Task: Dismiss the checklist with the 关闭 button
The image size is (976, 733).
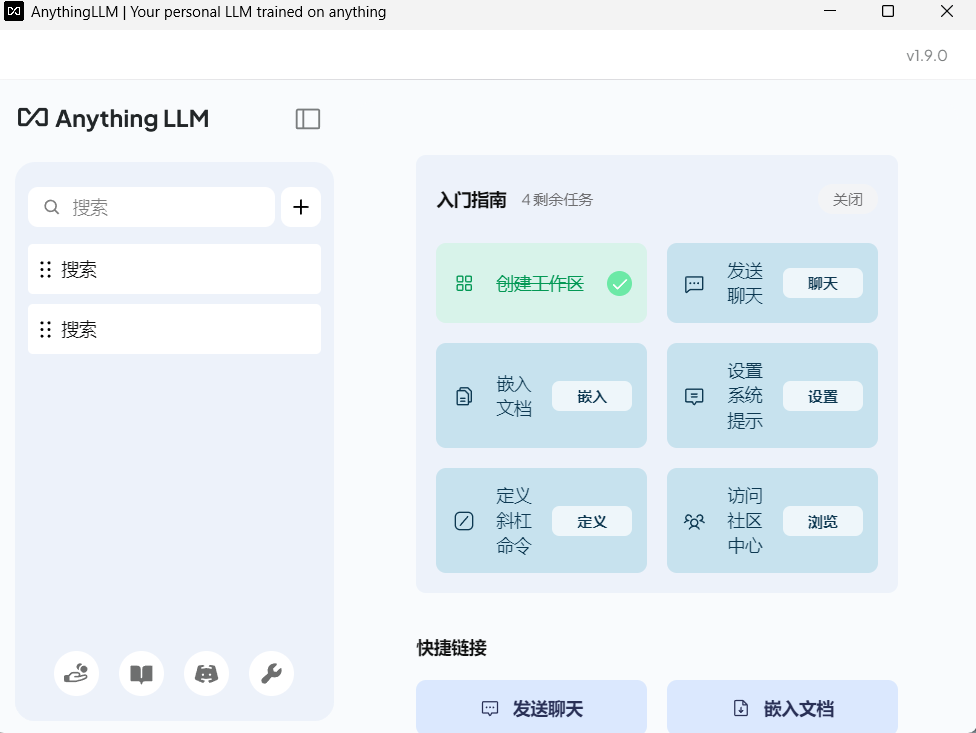Action: tap(847, 199)
